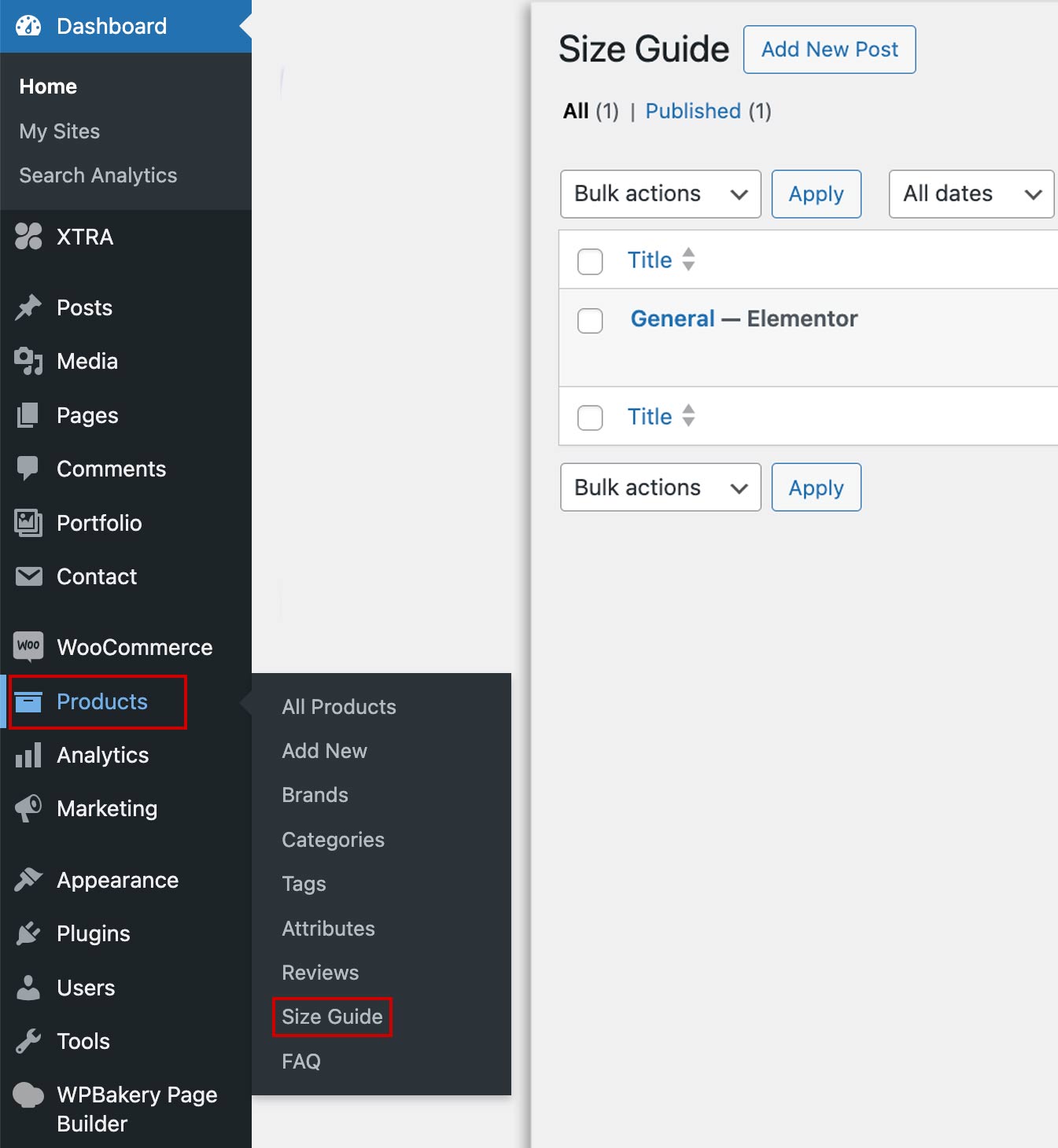Click the Add New Post button
Screen dimensions: 1058x1148
pos(829,50)
